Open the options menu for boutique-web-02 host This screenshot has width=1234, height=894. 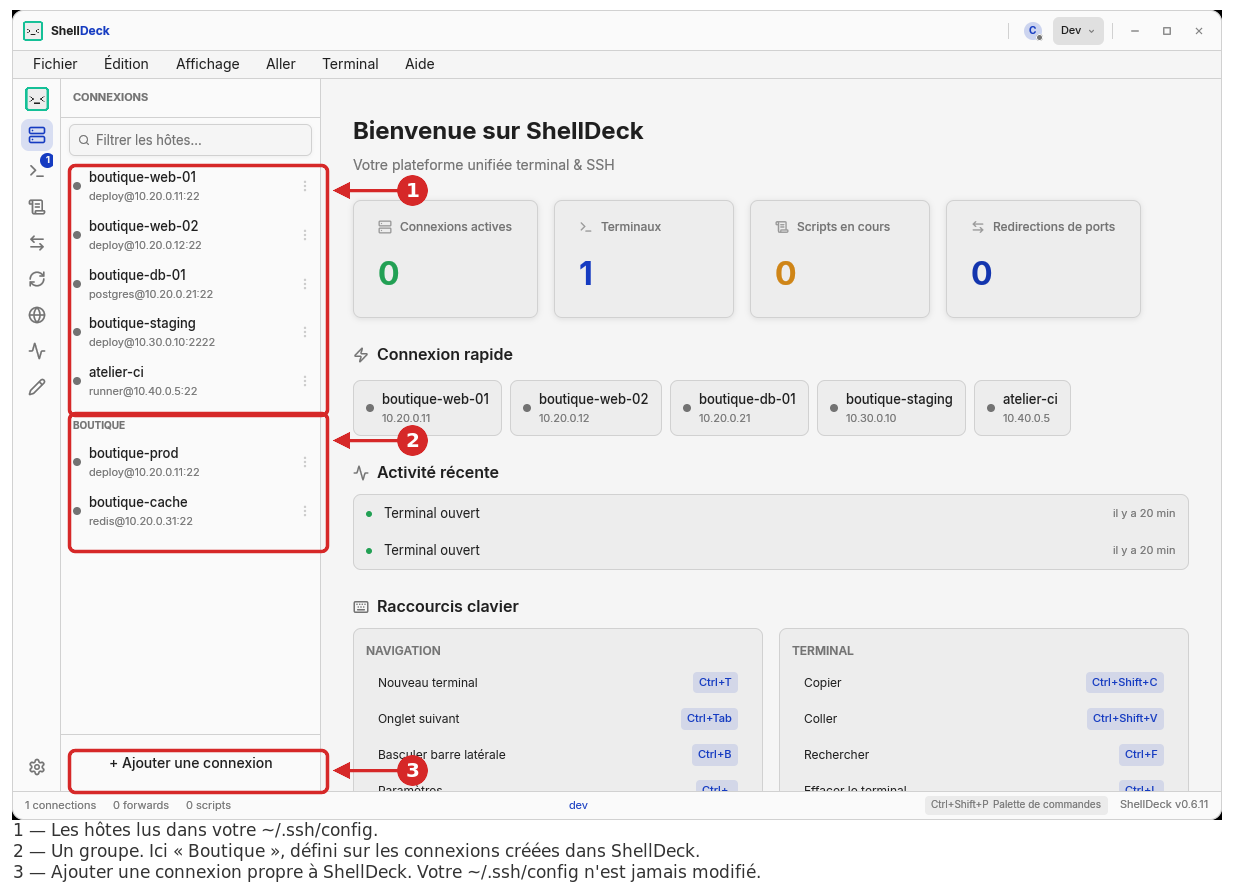pyautogui.click(x=305, y=235)
